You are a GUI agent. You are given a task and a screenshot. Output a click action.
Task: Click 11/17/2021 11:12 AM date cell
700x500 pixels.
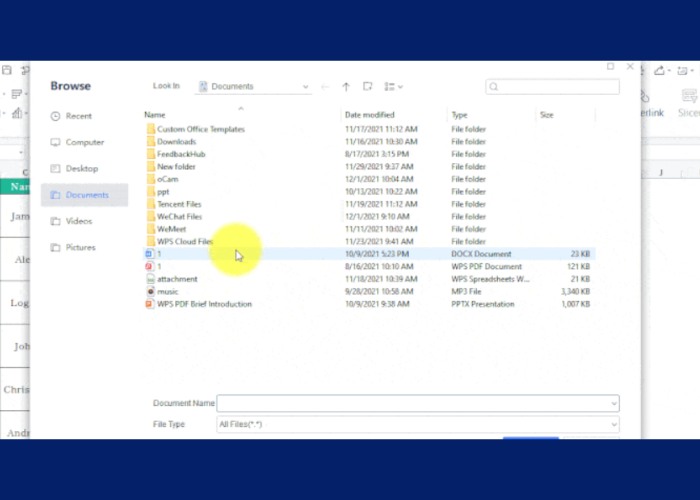click(x=381, y=129)
